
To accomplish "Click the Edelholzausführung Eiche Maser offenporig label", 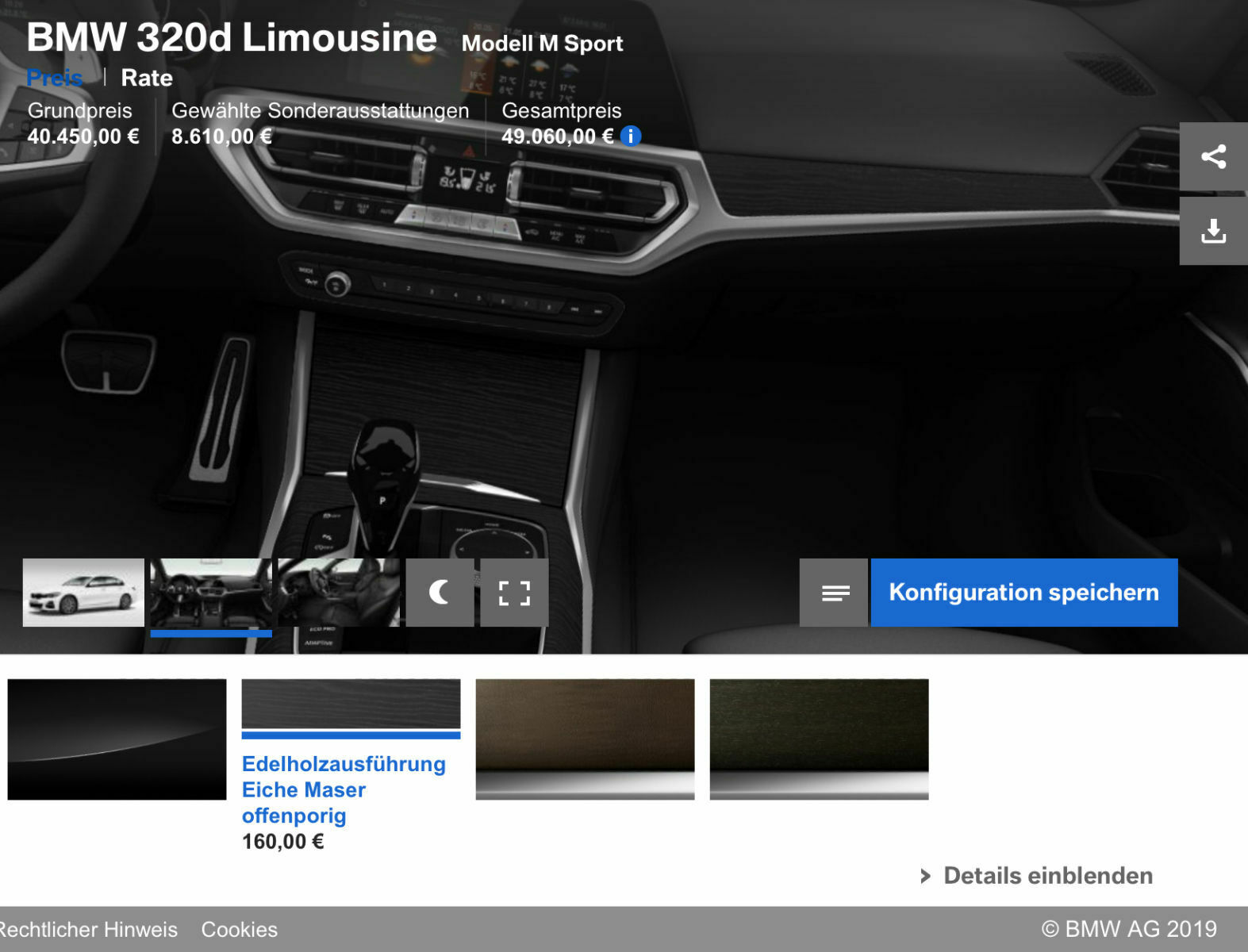I will pyautogui.click(x=344, y=789).
